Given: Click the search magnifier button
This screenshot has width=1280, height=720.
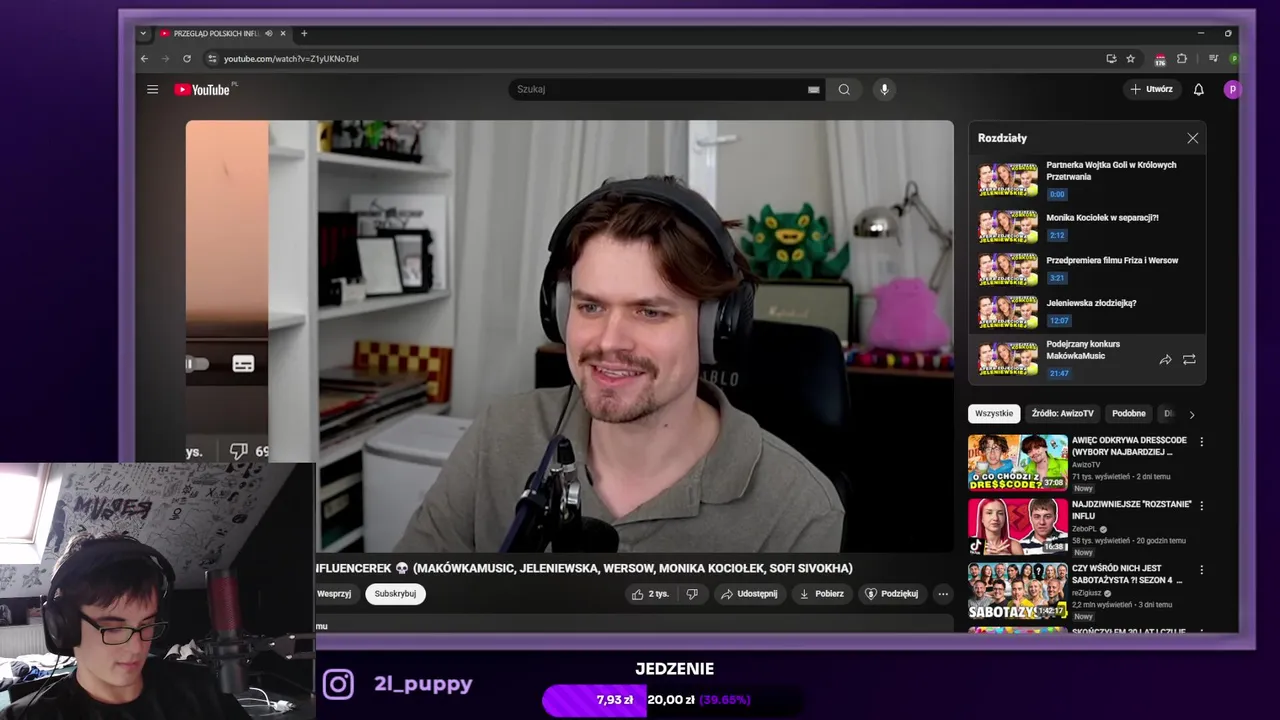Looking at the screenshot, I should point(844,89).
